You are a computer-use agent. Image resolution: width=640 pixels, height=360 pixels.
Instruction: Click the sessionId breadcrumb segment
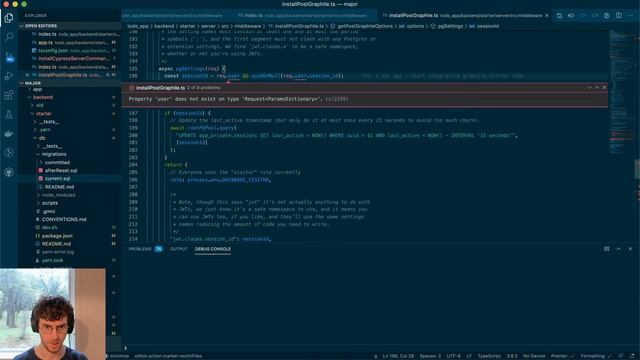click(487, 26)
